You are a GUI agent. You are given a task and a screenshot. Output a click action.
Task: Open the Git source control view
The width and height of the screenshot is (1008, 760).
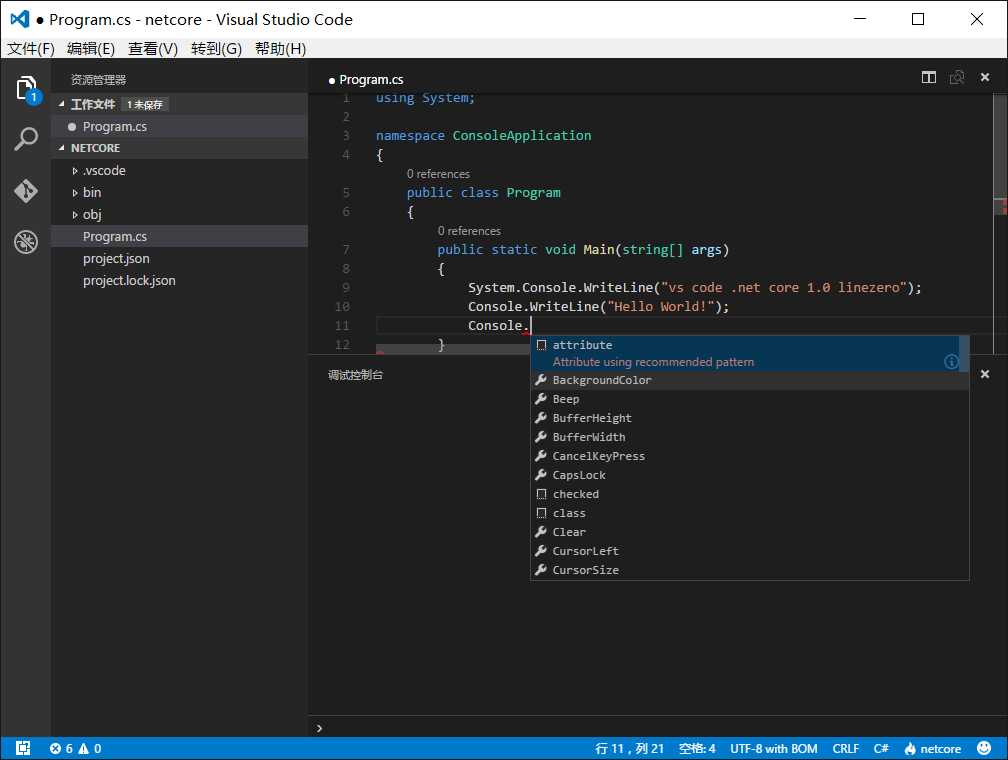click(26, 190)
